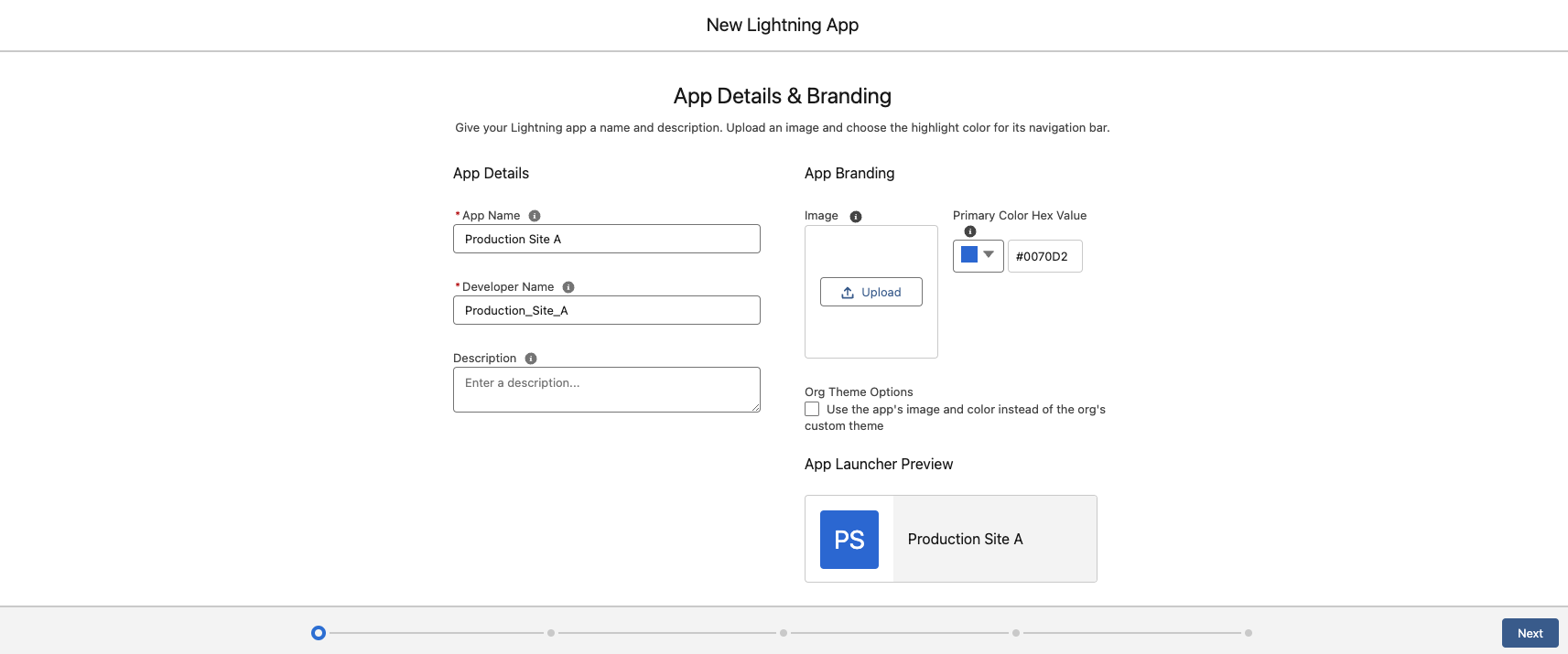
Task: Open the primary color picker dropdown
Action: point(979,256)
